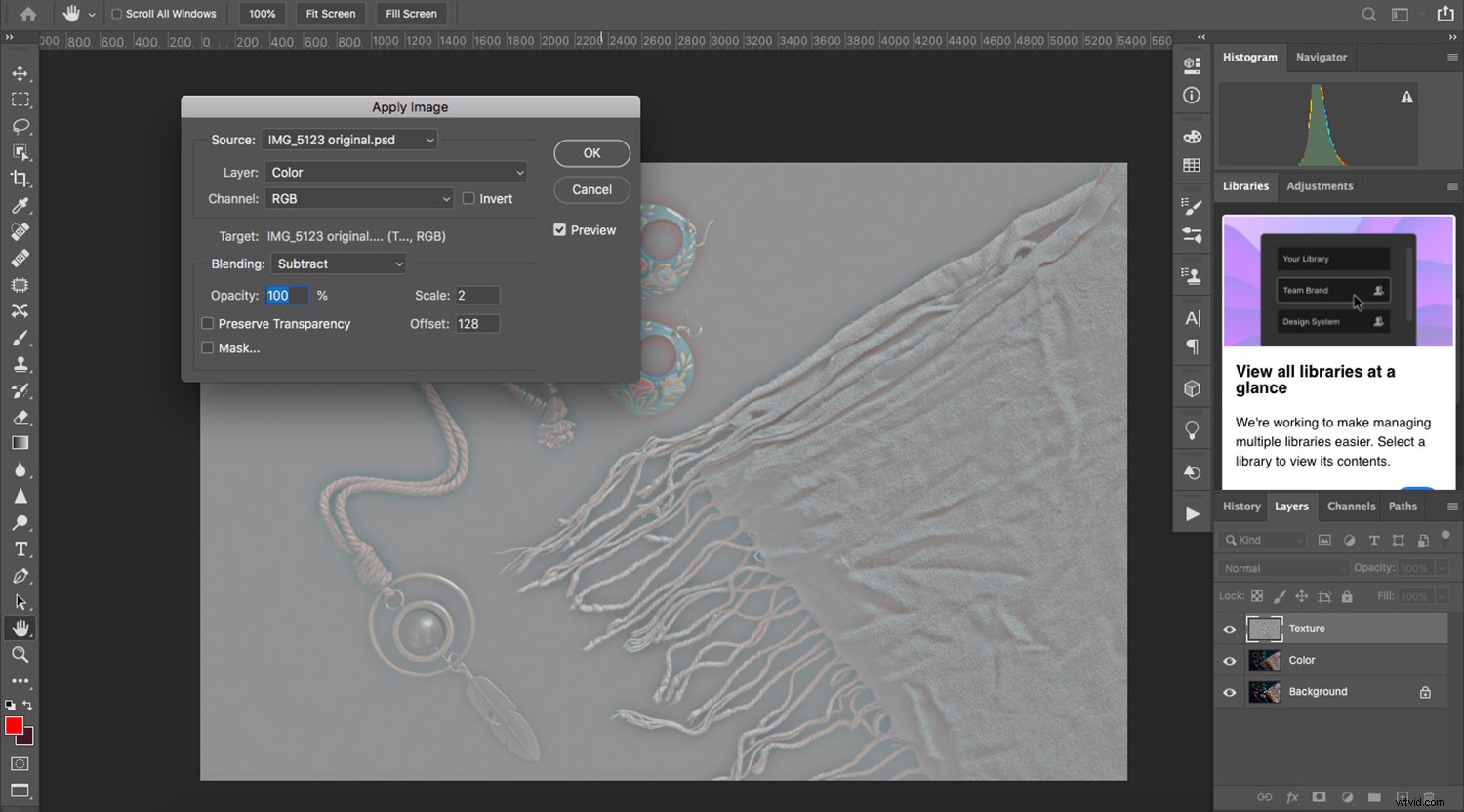Open the Source dropdown showing IMG_5123 original.psd
This screenshot has height=812, width=1464.
coord(348,139)
